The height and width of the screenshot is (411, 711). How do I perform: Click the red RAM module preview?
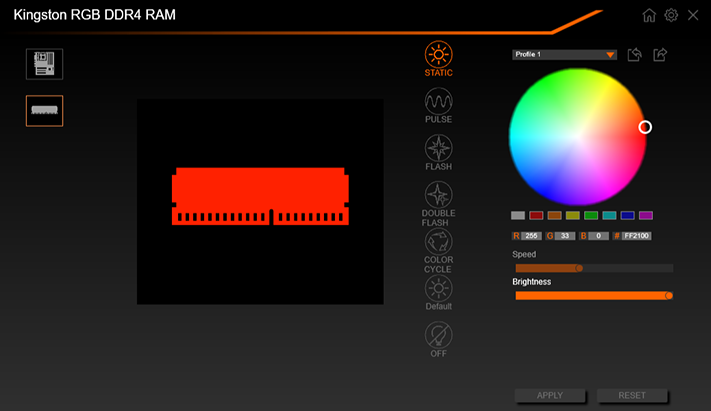pyautogui.click(x=260, y=196)
